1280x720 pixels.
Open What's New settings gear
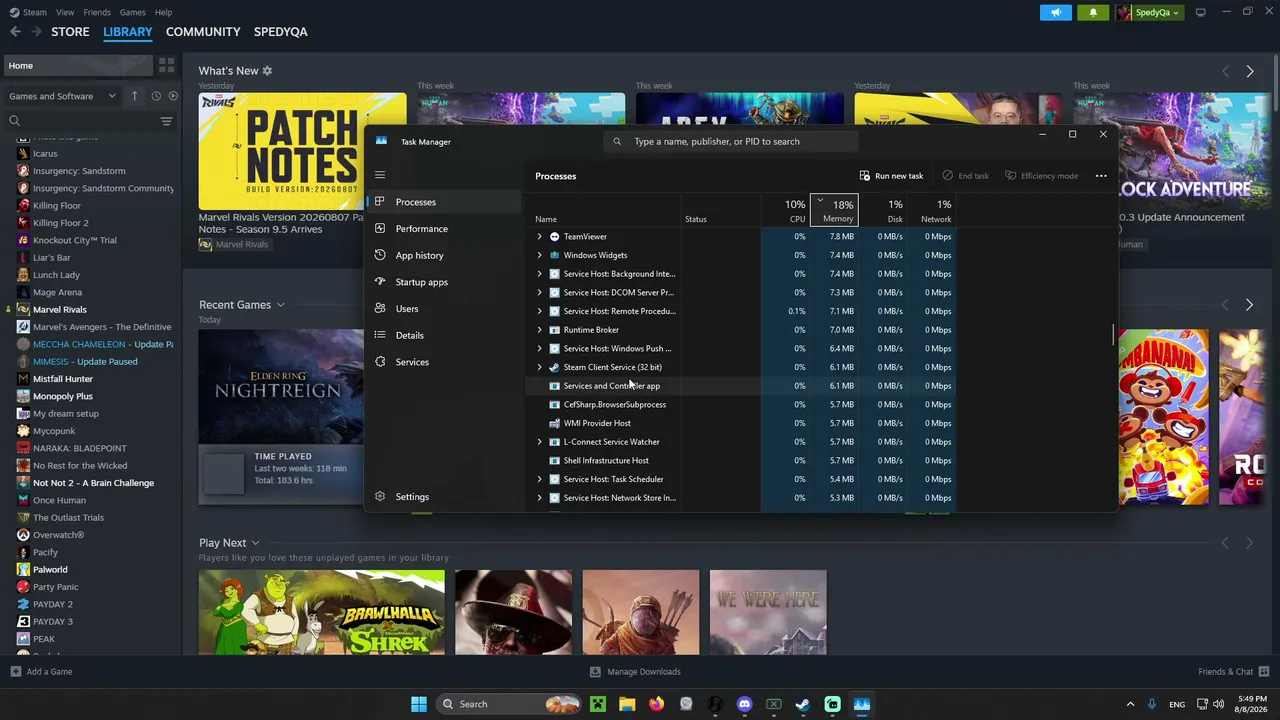point(267,71)
